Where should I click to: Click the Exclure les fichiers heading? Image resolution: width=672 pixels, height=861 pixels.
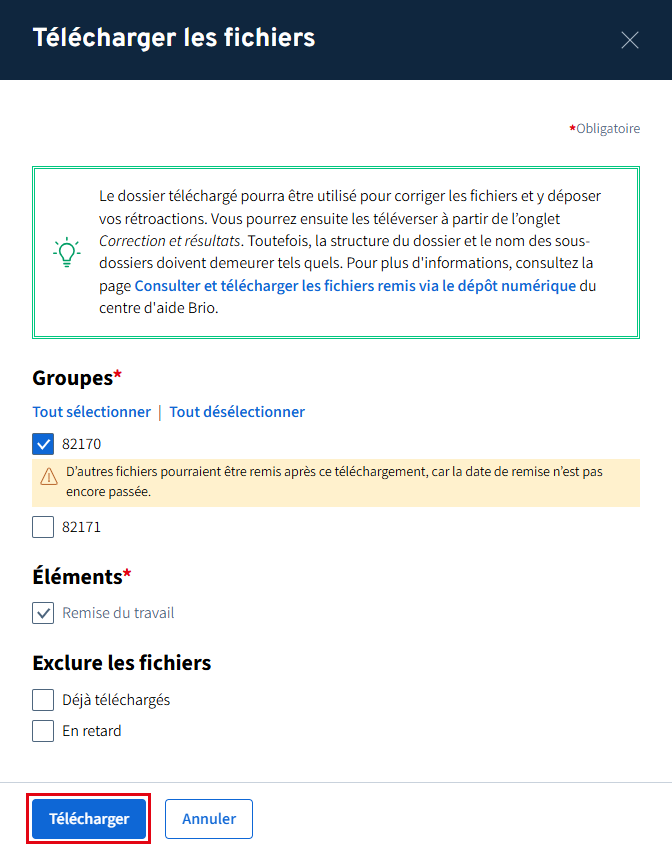click(122, 663)
